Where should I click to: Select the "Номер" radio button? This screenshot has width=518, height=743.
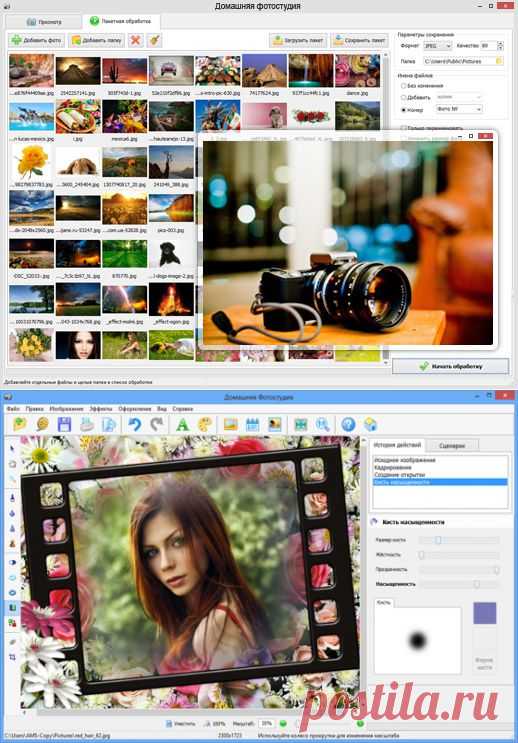[x=404, y=109]
